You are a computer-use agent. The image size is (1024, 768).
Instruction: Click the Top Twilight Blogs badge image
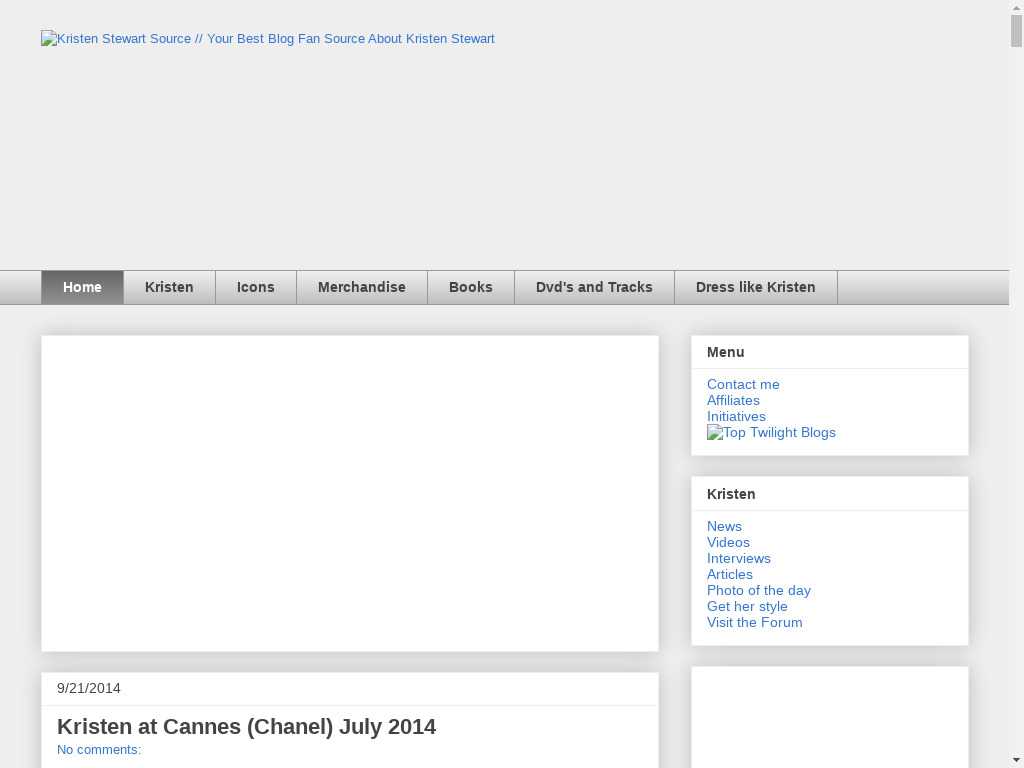[x=771, y=433]
